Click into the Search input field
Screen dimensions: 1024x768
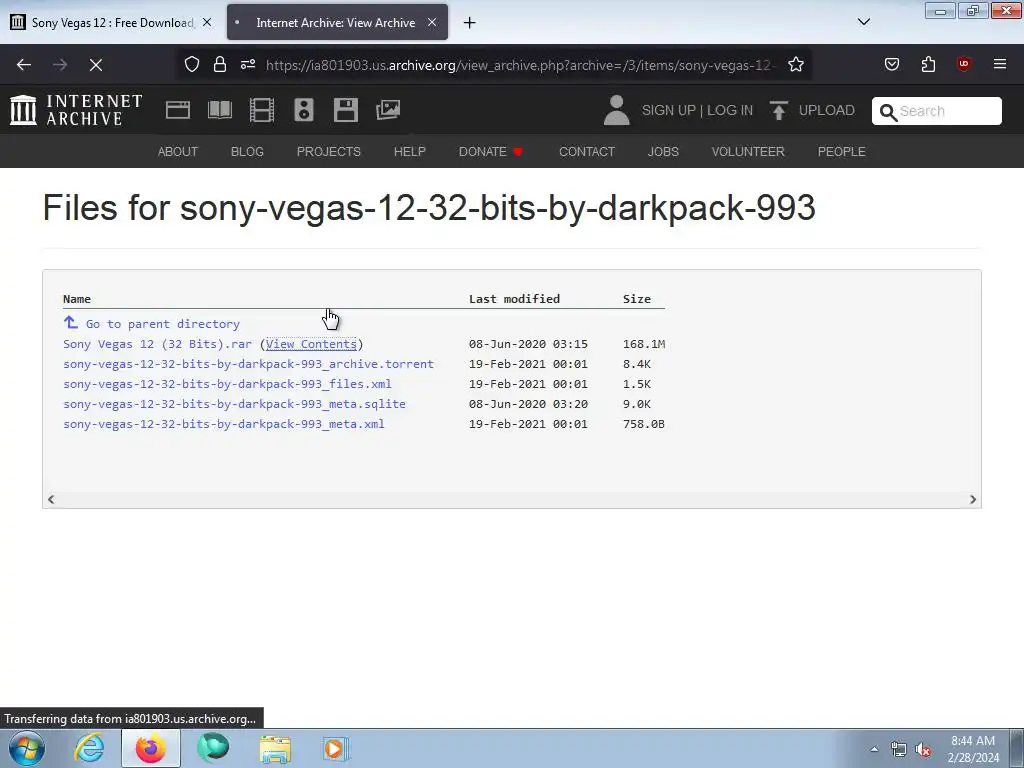[x=947, y=111]
